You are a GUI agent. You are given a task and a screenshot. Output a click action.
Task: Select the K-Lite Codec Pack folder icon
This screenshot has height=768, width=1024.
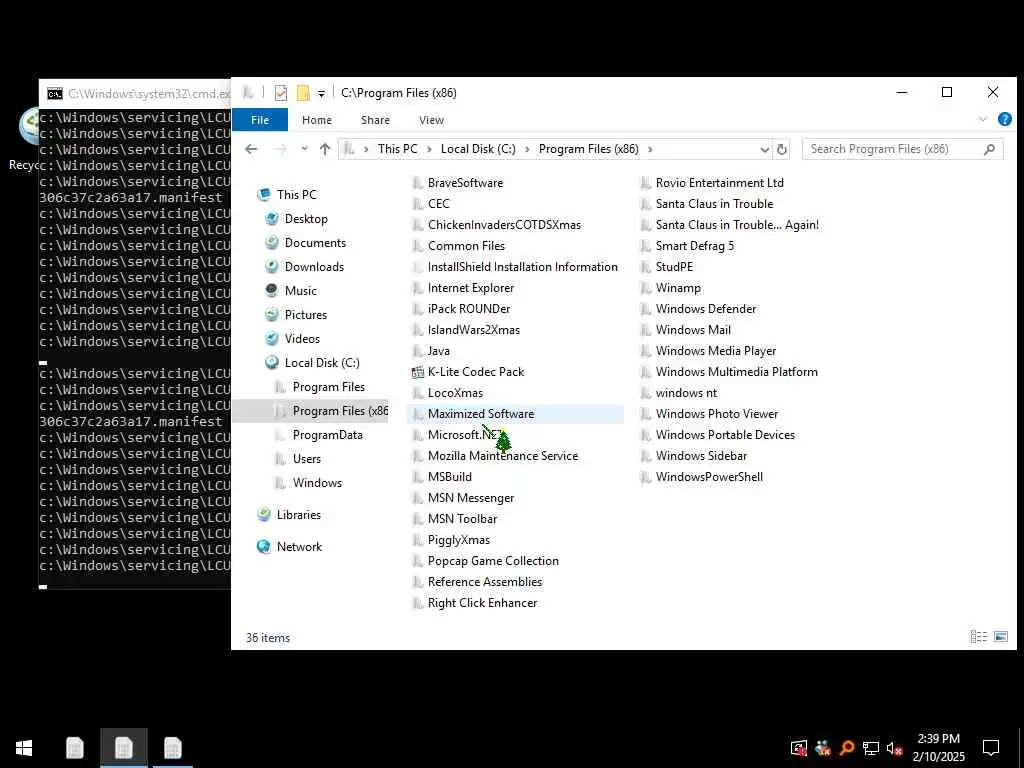[418, 372]
